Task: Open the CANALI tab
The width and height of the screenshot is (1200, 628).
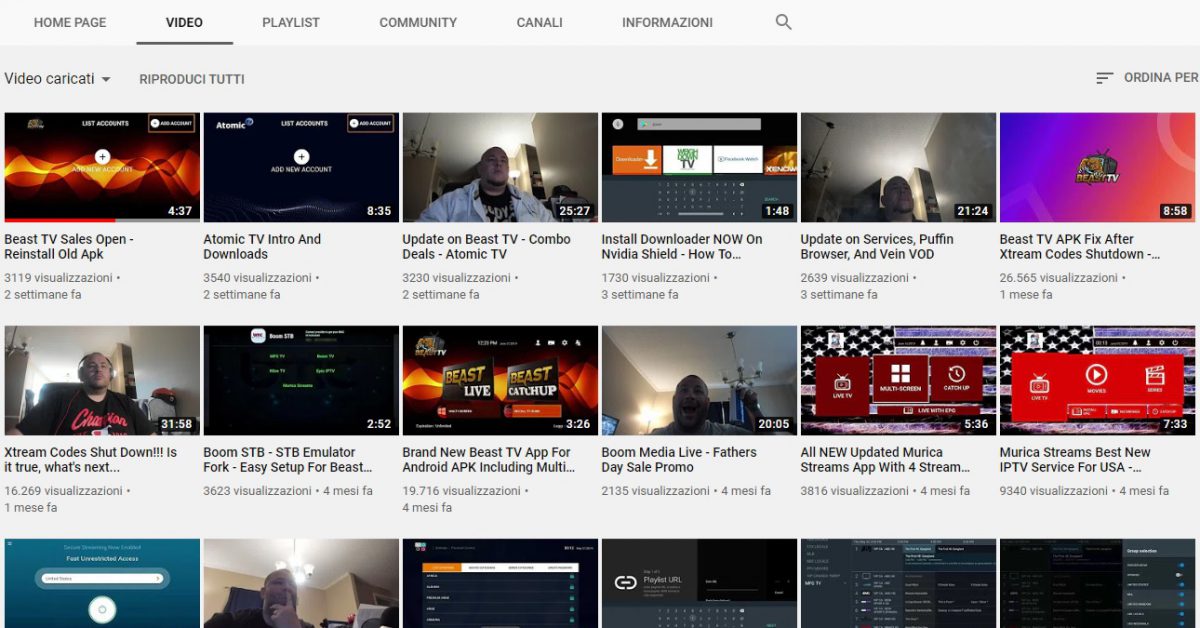Action: coord(540,22)
